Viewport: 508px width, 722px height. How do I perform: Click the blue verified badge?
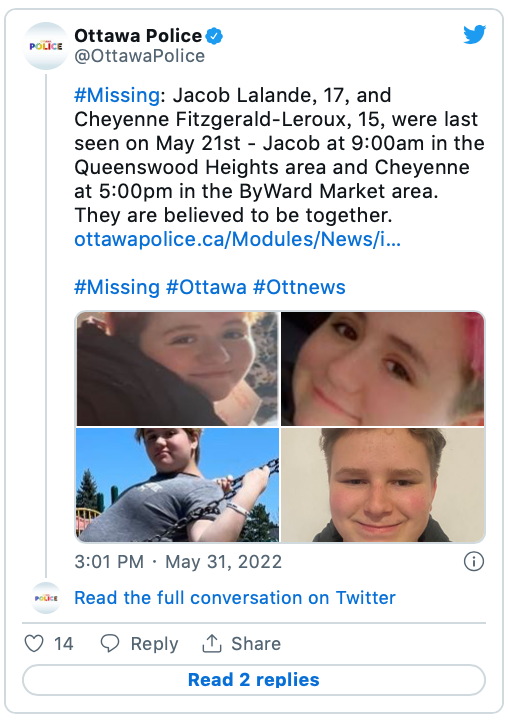(x=214, y=36)
